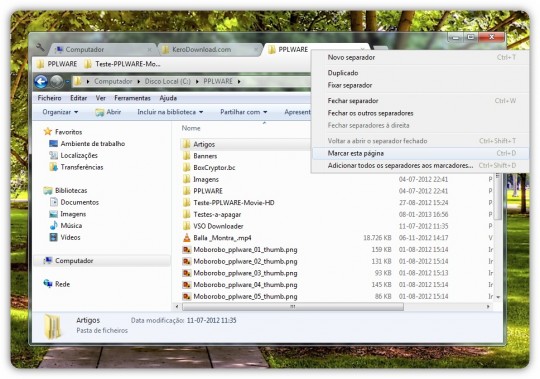Select the VSO Downloader folder
This screenshot has height=379, width=540.
pyautogui.click(x=213, y=226)
